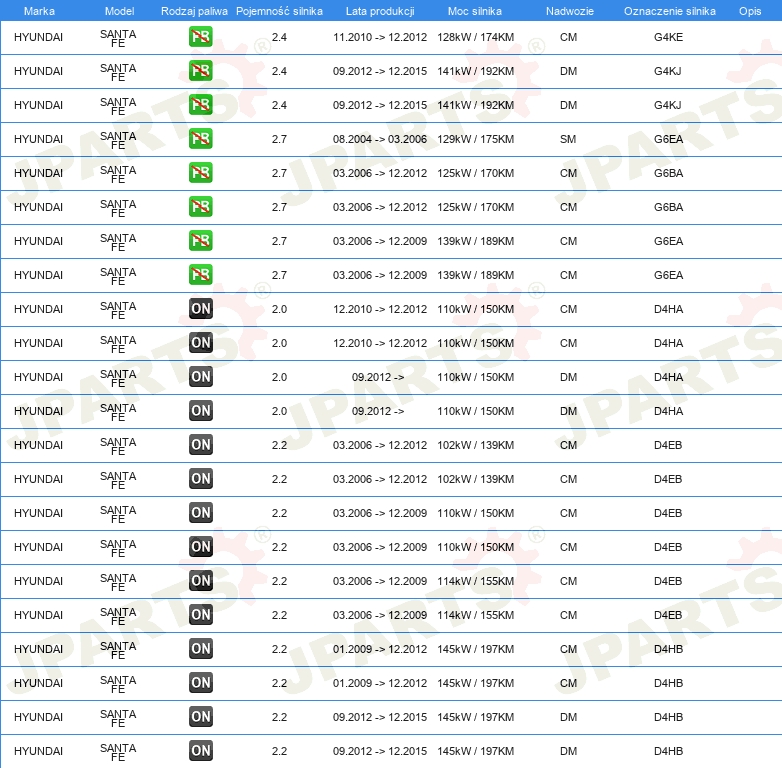Click HYUNDAI in the SM body row
This screenshot has width=782, height=768.
38,139
